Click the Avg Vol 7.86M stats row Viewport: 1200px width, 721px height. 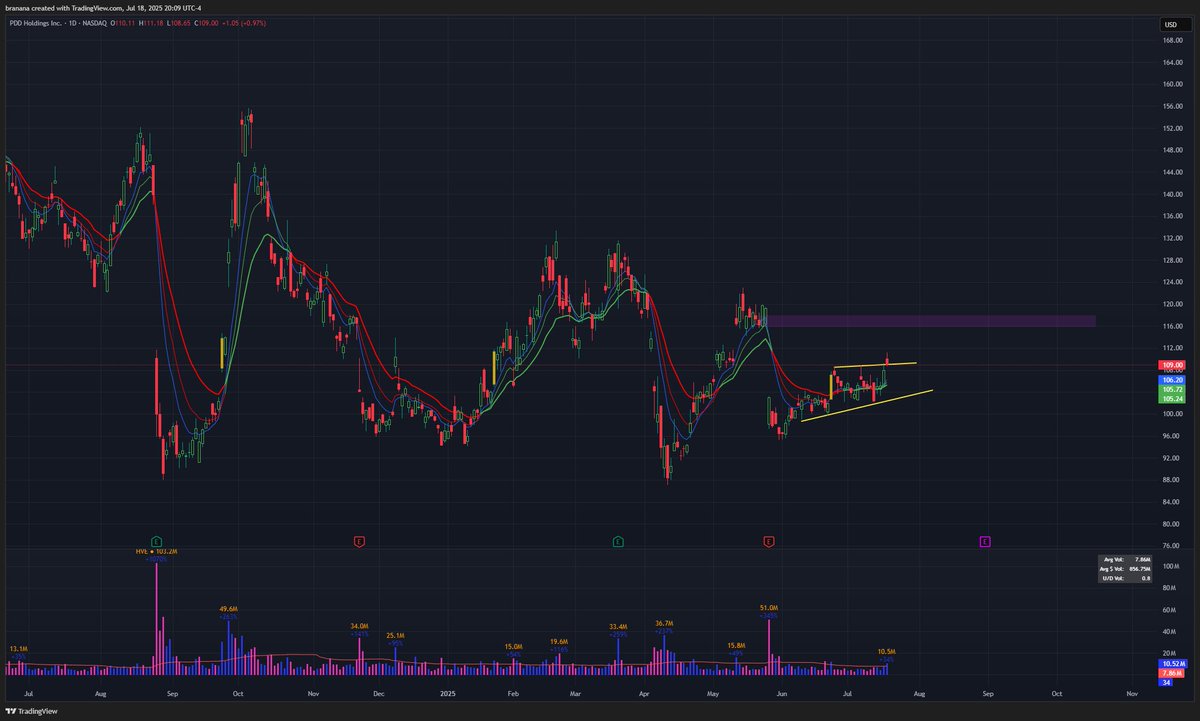[1126, 560]
